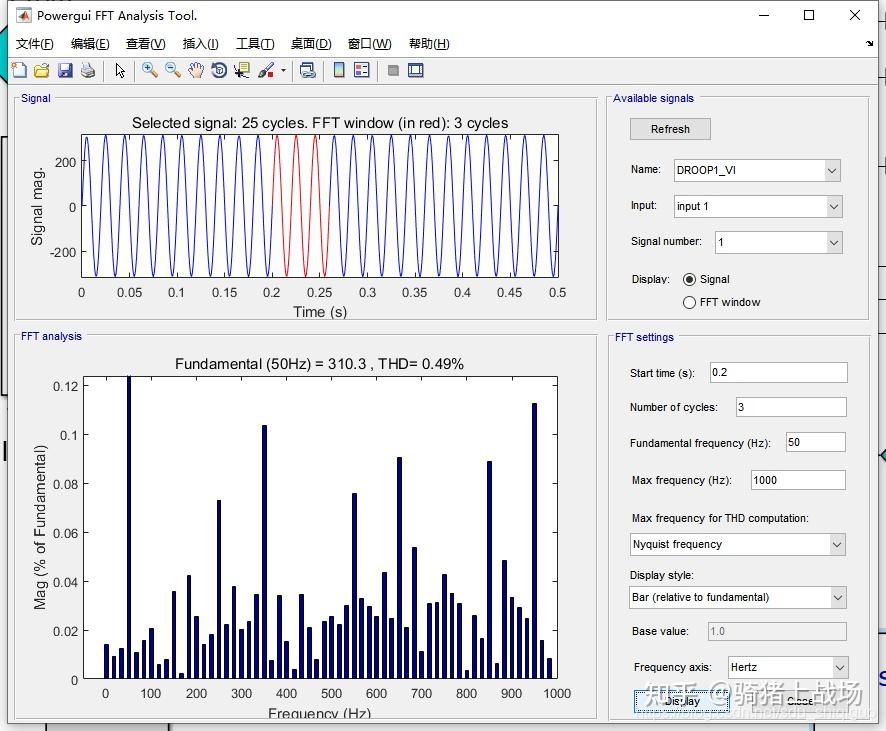Open the 工具(T) menu

pos(255,44)
